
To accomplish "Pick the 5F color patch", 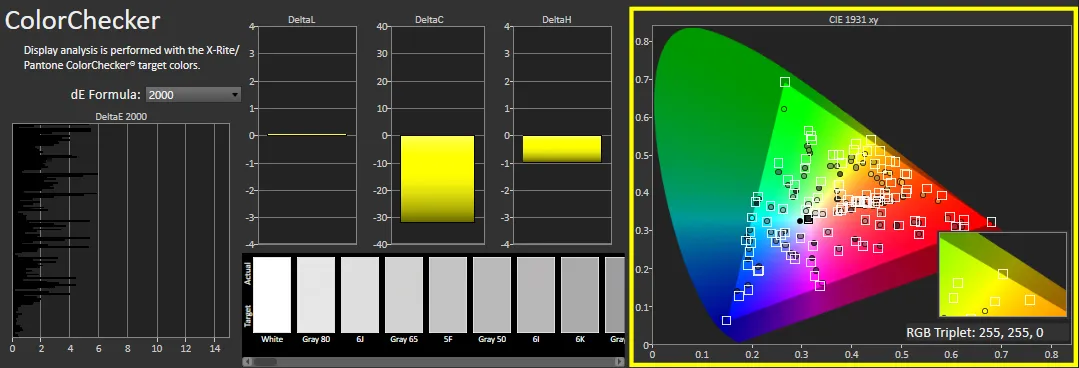I will [x=448, y=295].
